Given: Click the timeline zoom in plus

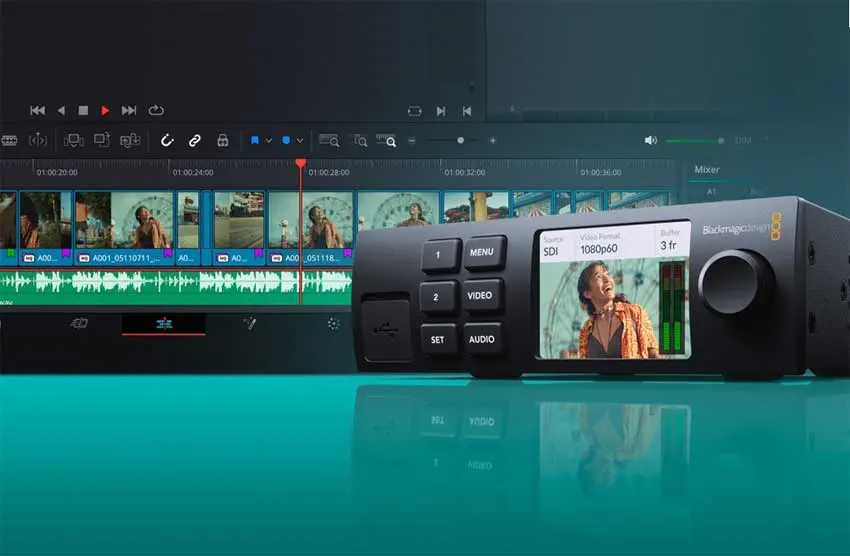Looking at the screenshot, I should click(x=493, y=140).
